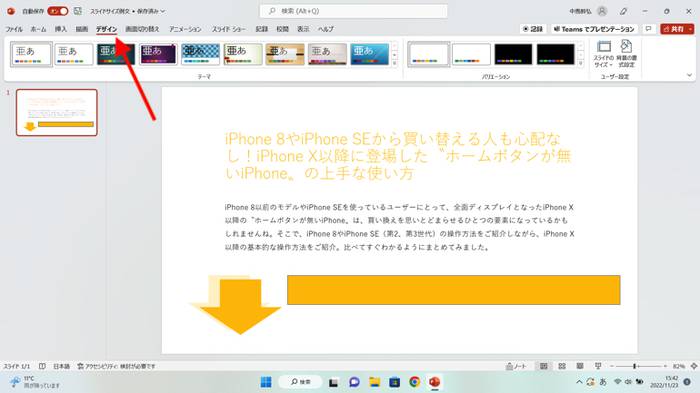
Task: Switch to Reading view icon
Action: pyautogui.click(x=580, y=366)
